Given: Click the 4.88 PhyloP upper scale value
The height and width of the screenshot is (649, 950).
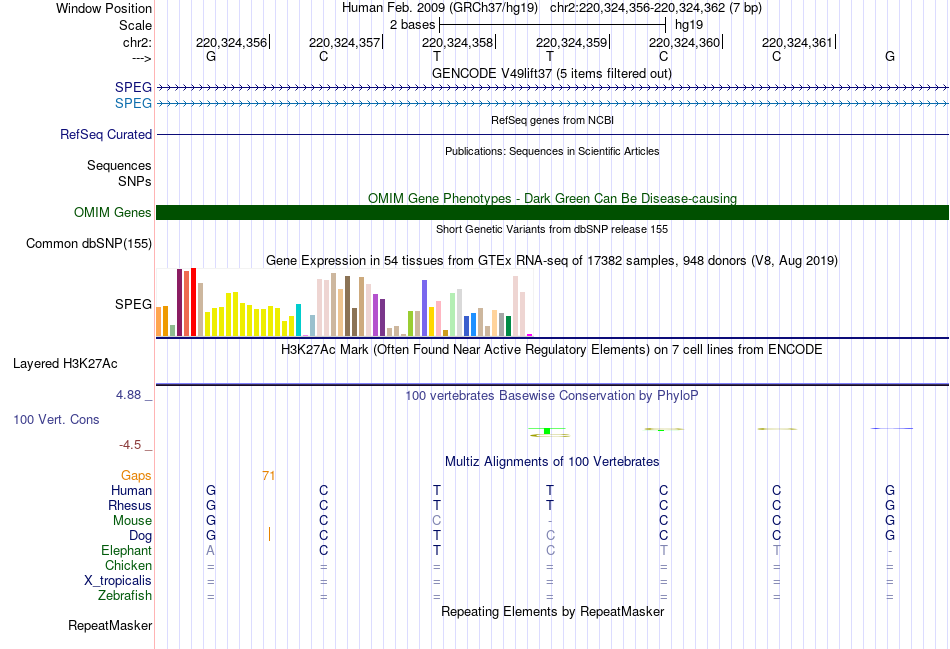Looking at the screenshot, I should [128, 395].
